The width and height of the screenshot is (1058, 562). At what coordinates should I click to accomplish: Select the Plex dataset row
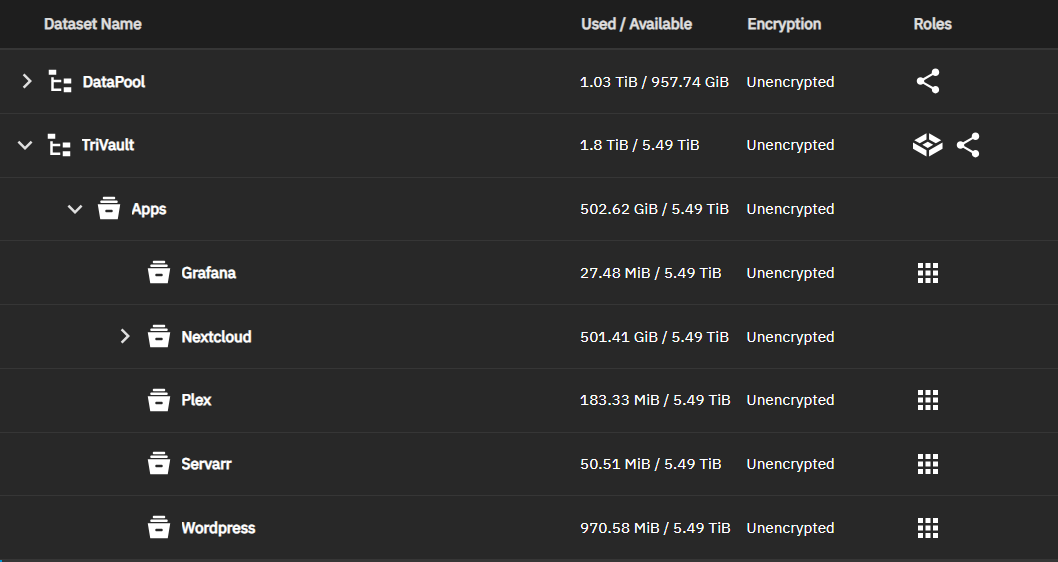196,400
